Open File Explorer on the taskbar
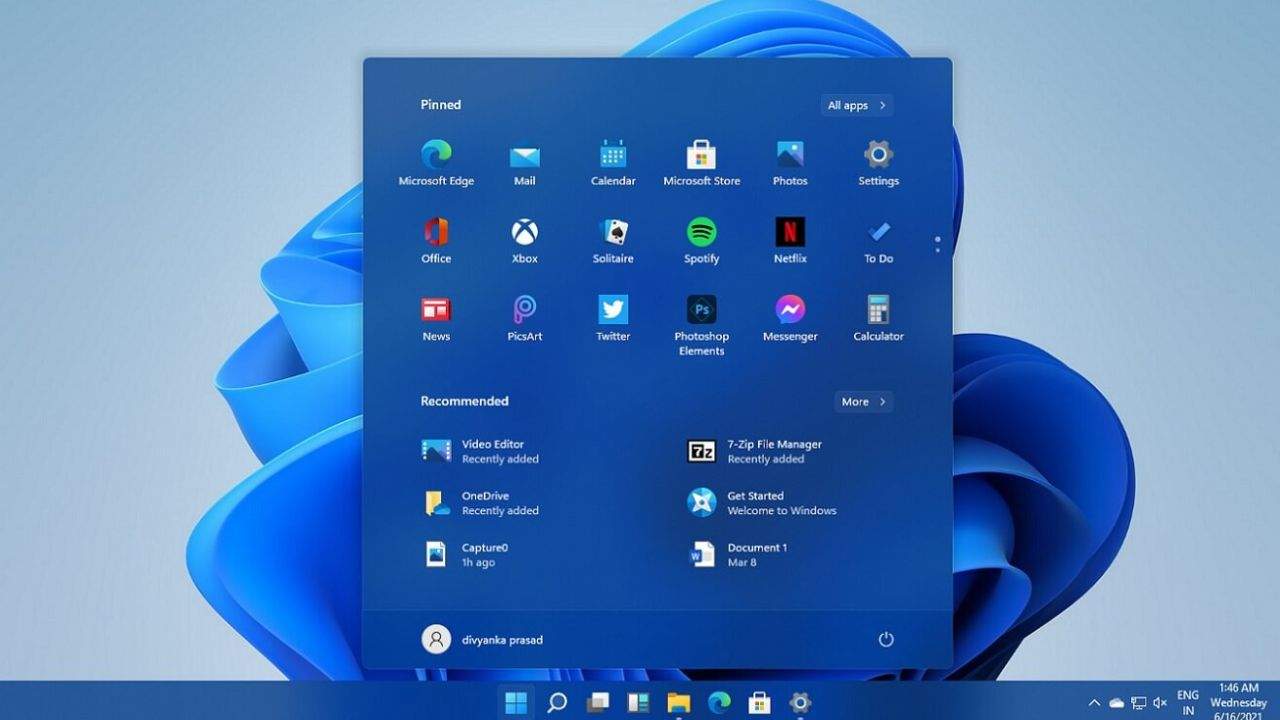Image resolution: width=1280 pixels, height=720 pixels. pyautogui.click(x=679, y=702)
